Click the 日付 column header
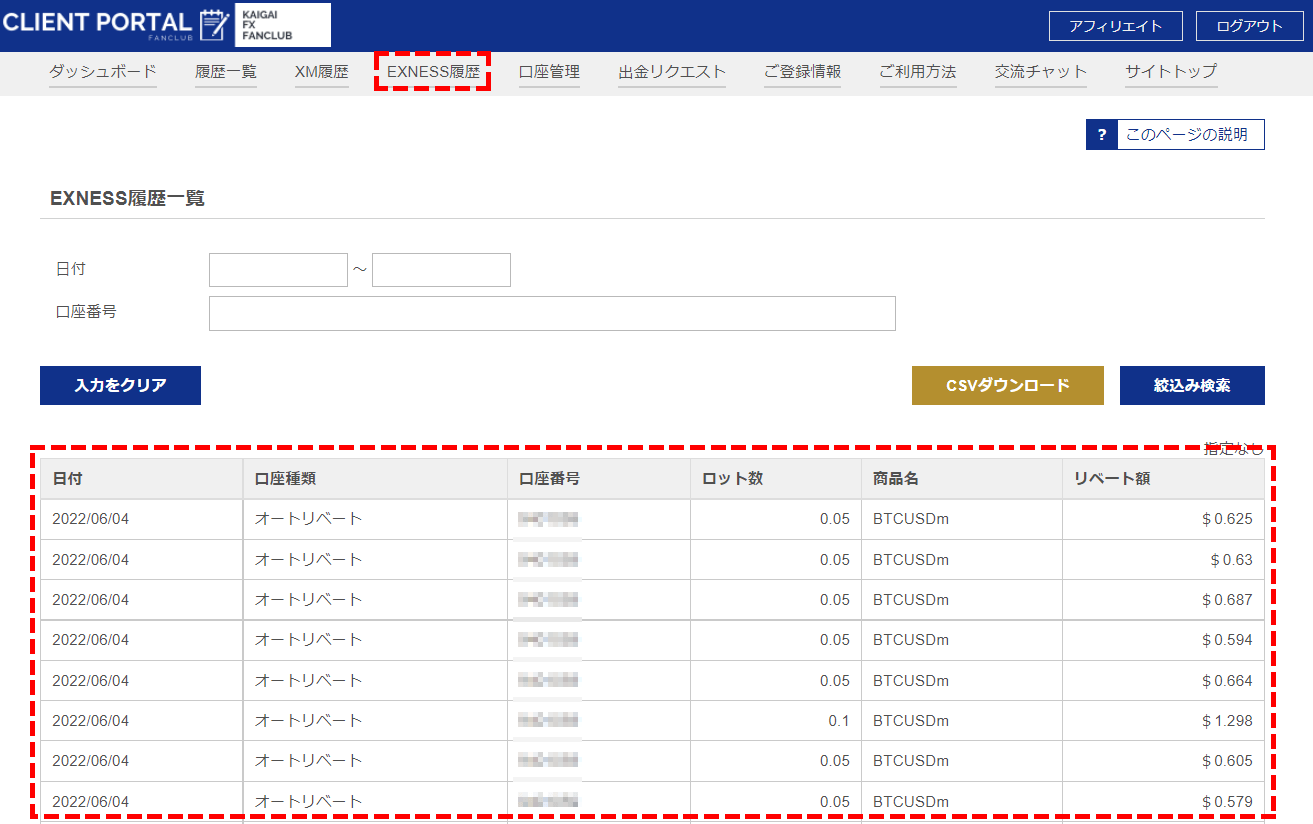 tap(141, 479)
